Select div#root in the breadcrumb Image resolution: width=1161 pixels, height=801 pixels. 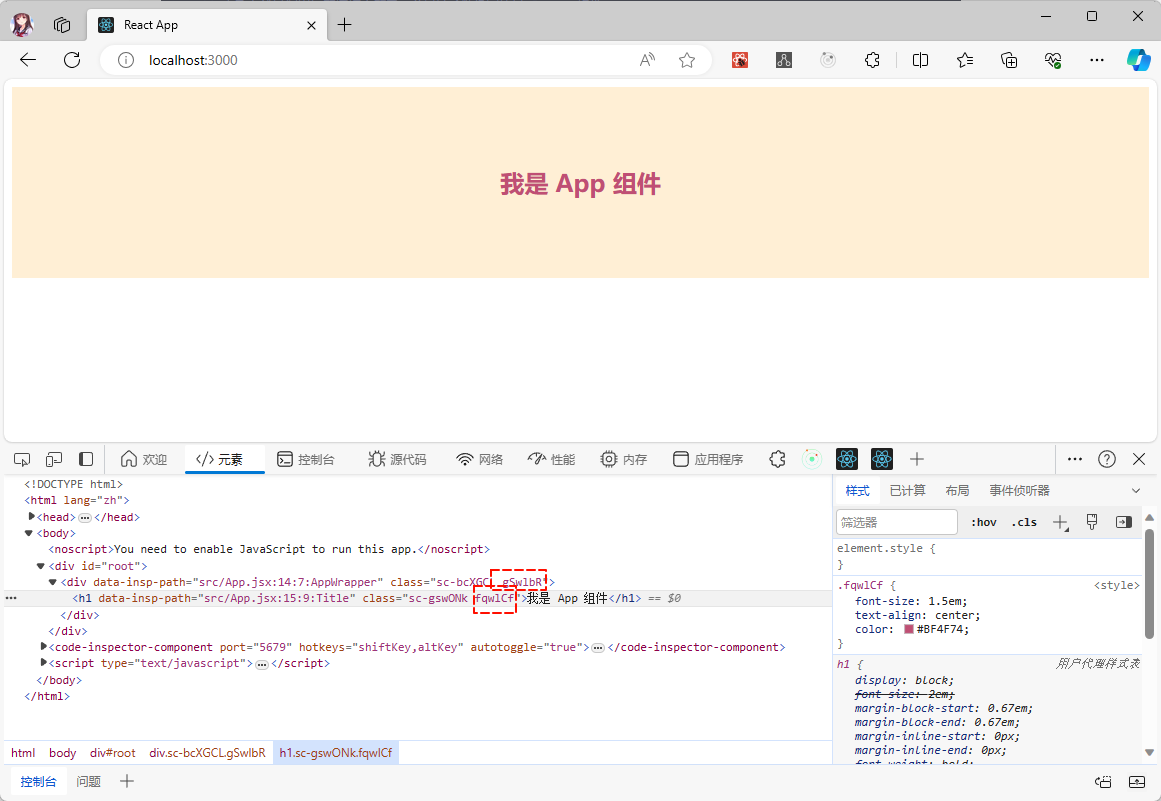coord(113,753)
